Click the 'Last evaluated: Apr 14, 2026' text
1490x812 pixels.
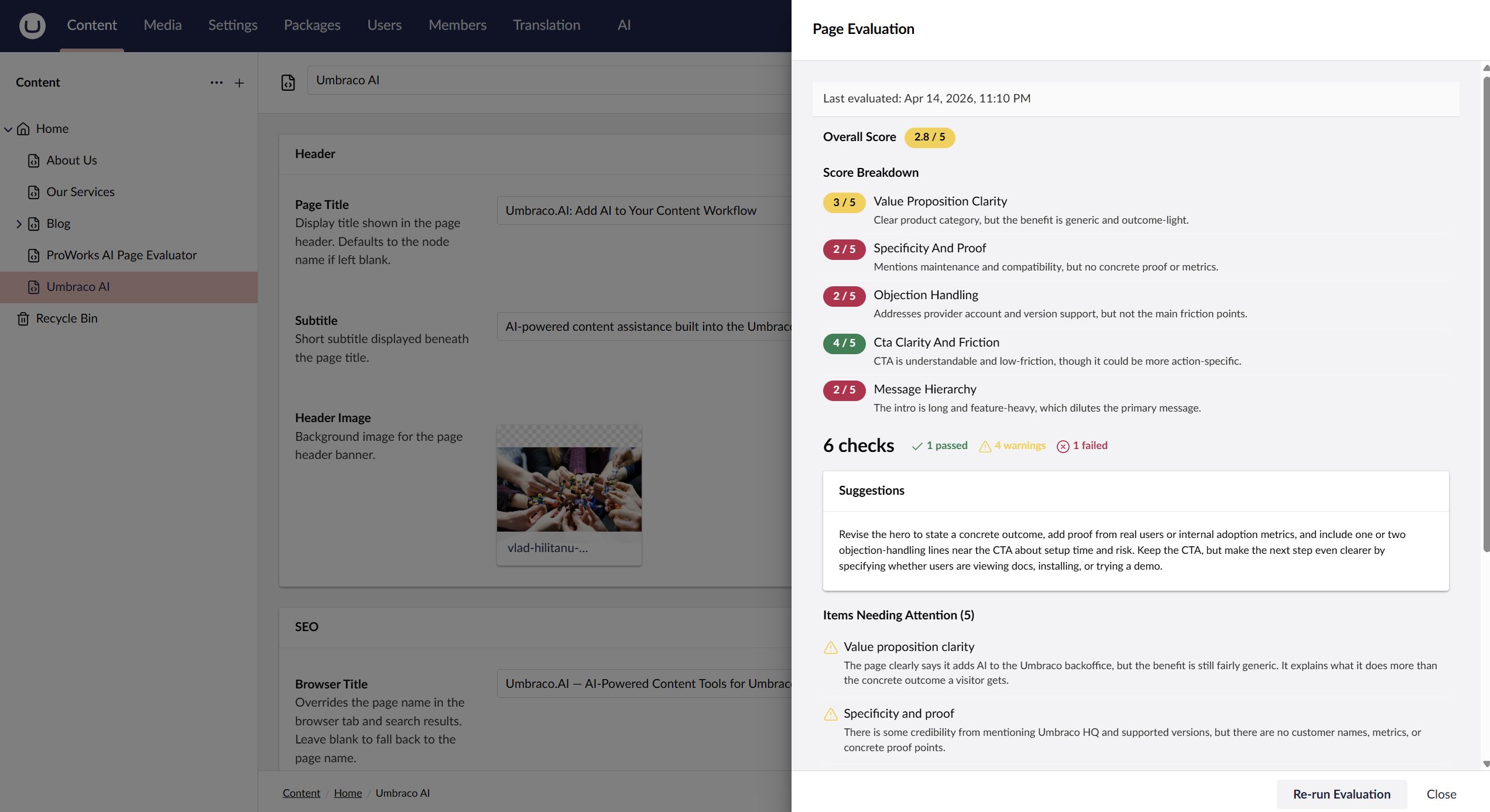click(x=927, y=98)
